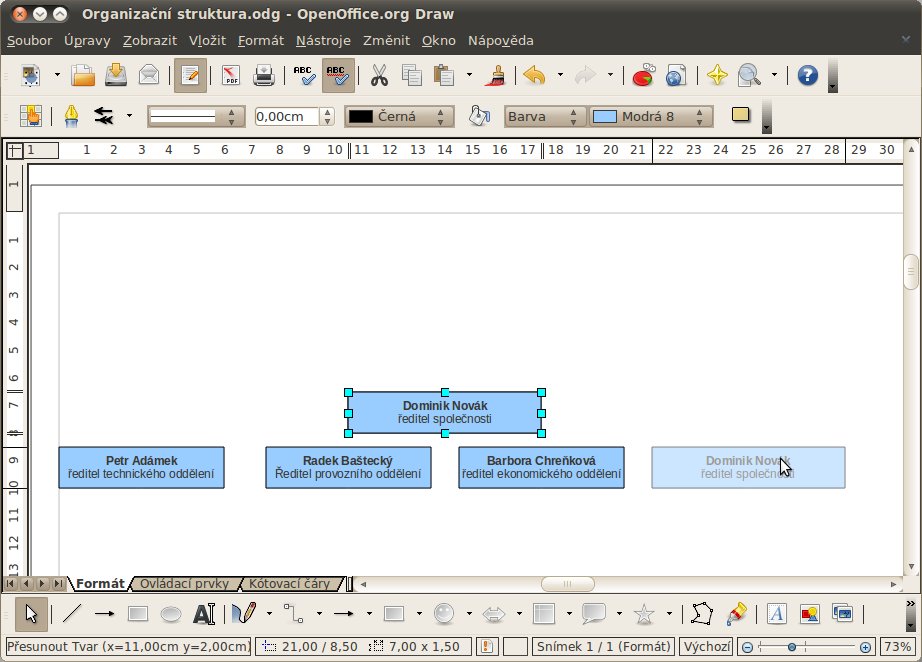Select the Barbora Chreňková box
922x662 pixels.
point(541,467)
